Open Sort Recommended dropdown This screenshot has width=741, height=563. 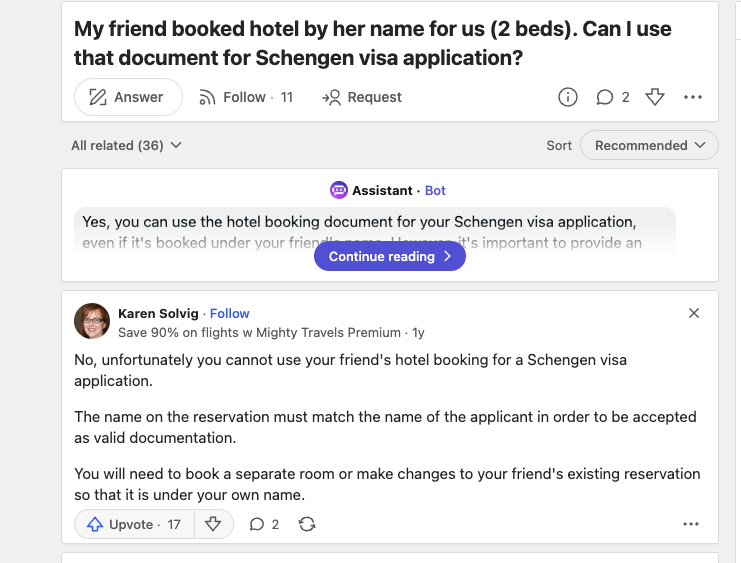coord(649,145)
